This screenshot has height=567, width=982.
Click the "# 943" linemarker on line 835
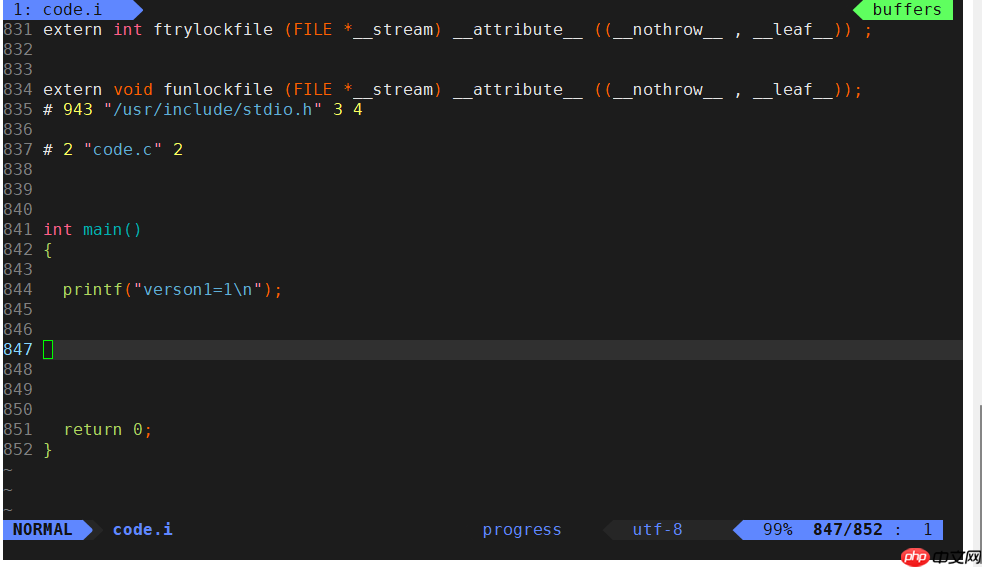click(x=68, y=110)
